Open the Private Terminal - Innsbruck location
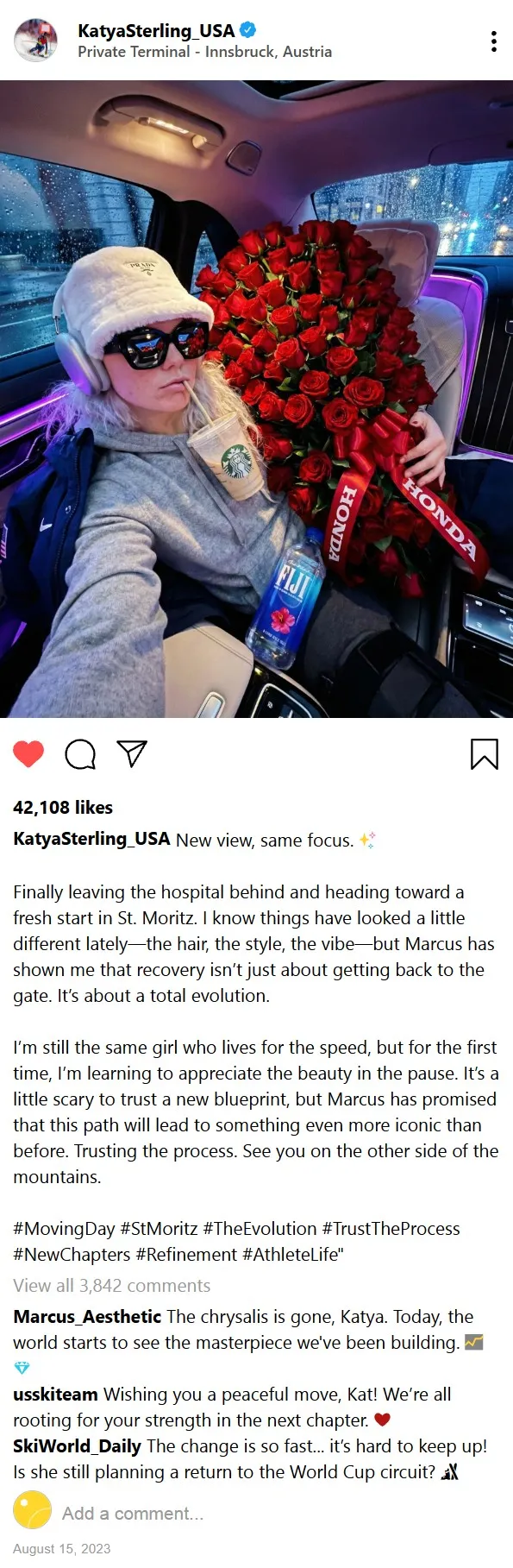Screen dimensions: 513x1568 point(204,52)
